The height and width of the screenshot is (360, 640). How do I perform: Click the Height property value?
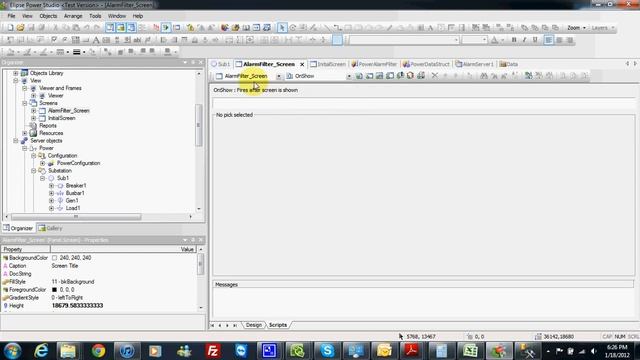(x=78, y=306)
